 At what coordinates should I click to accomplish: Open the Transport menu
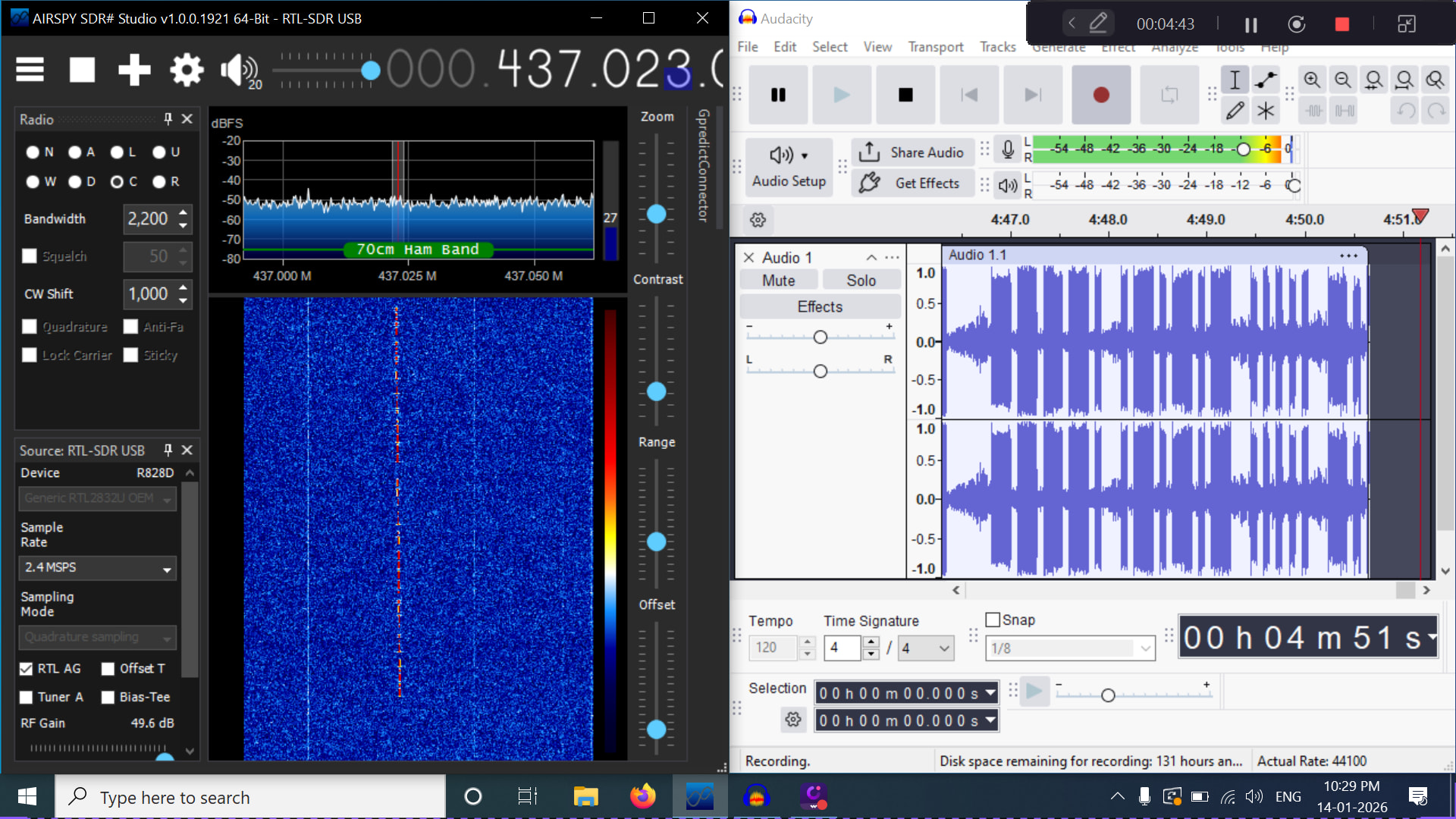point(935,47)
